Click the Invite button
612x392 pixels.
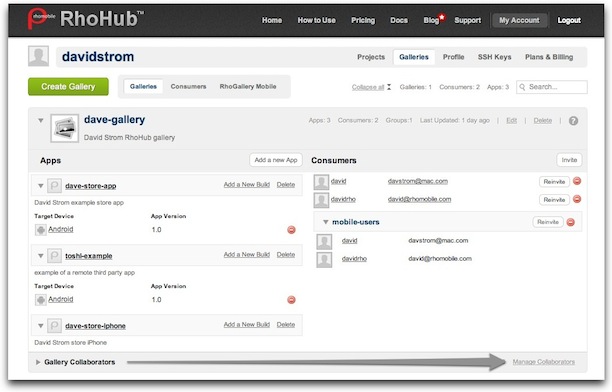click(569, 160)
